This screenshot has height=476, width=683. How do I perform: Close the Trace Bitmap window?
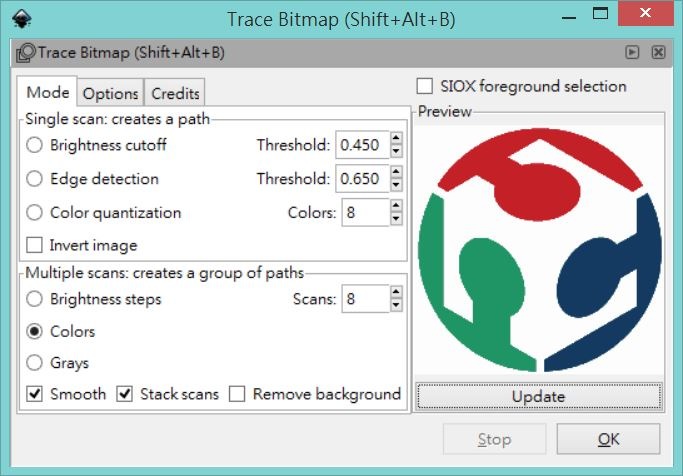[646, 13]
